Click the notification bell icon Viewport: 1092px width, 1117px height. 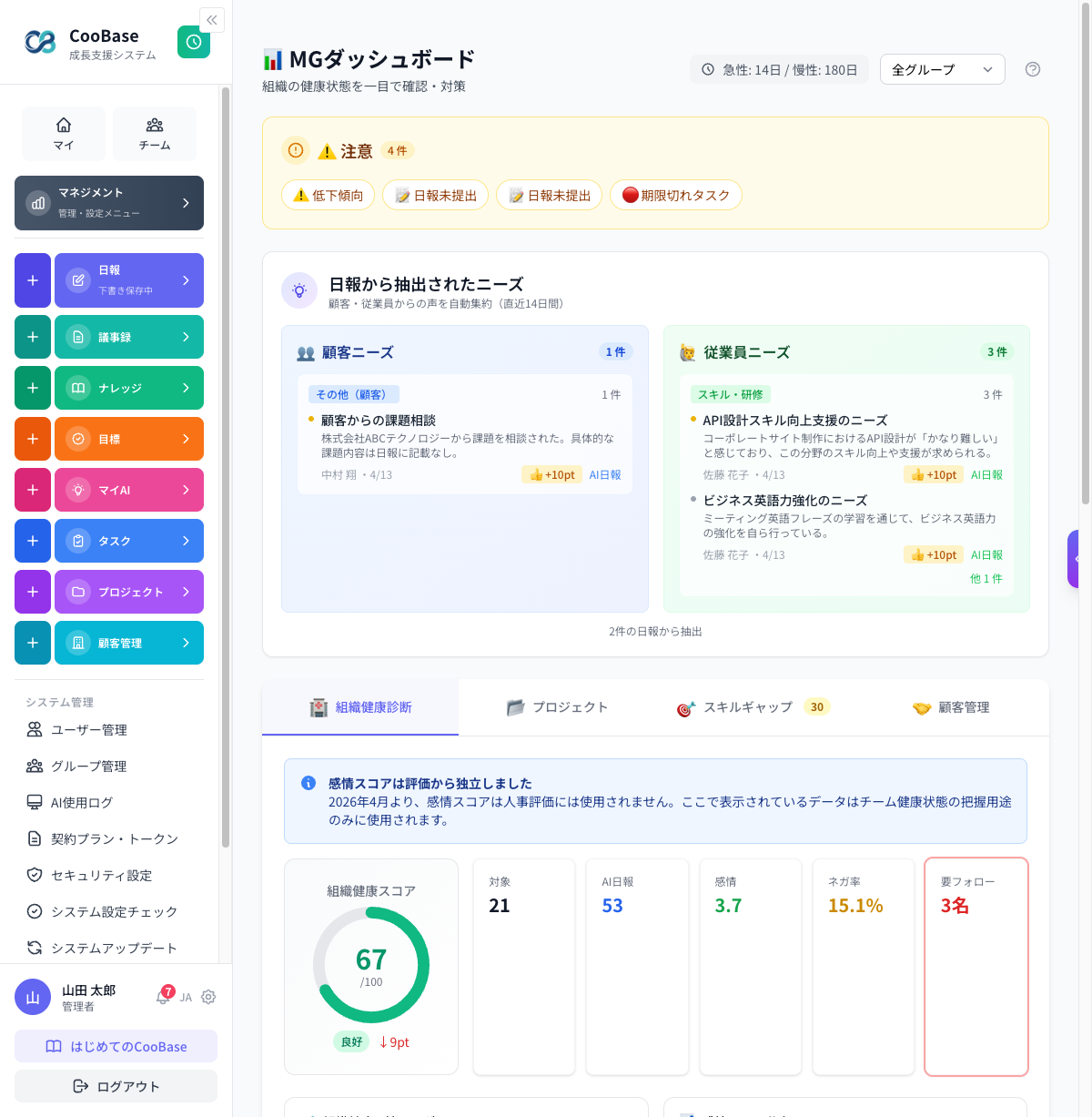(163, 997)
